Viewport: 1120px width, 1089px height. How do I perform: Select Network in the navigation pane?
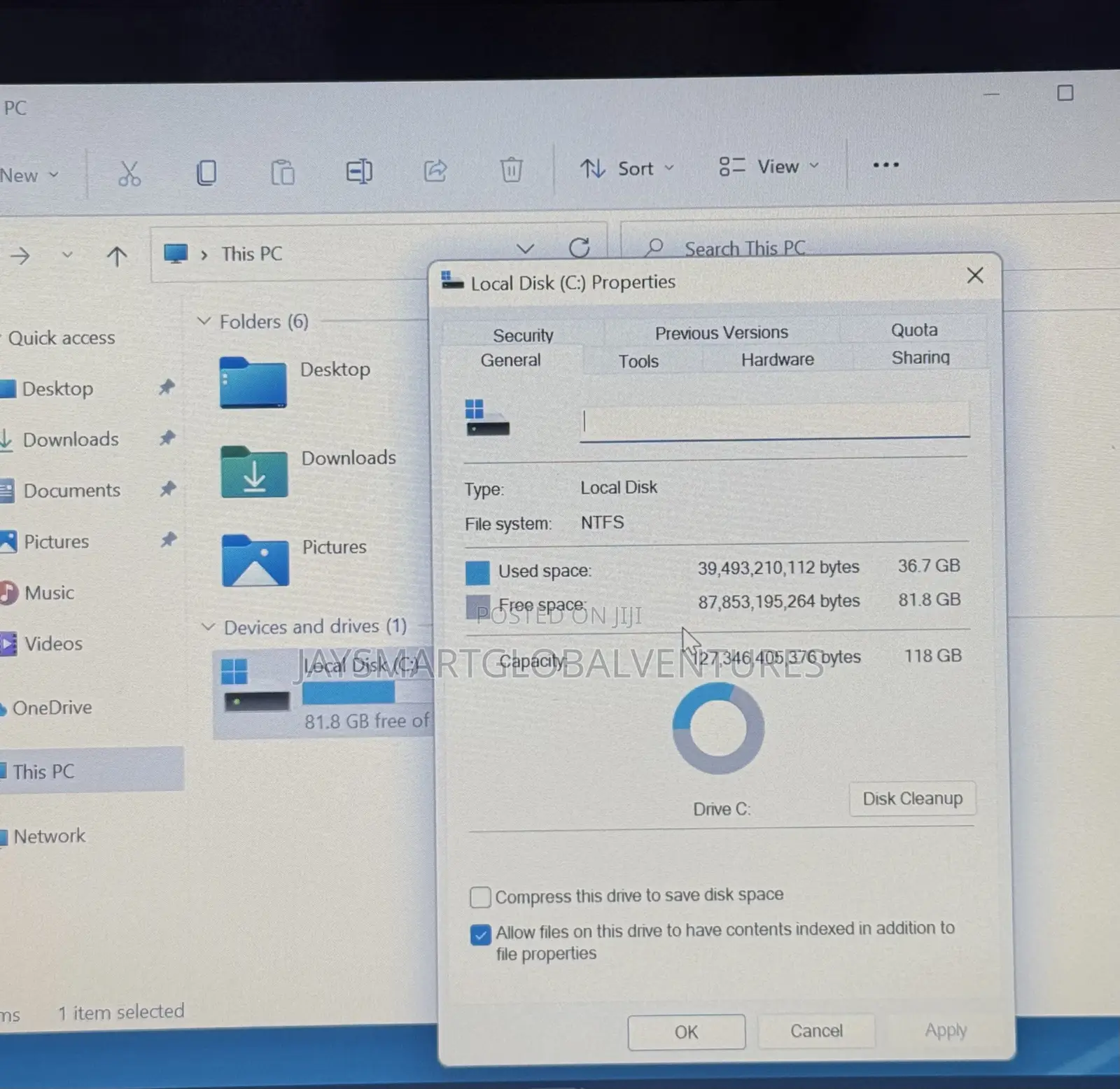[43, 836]
